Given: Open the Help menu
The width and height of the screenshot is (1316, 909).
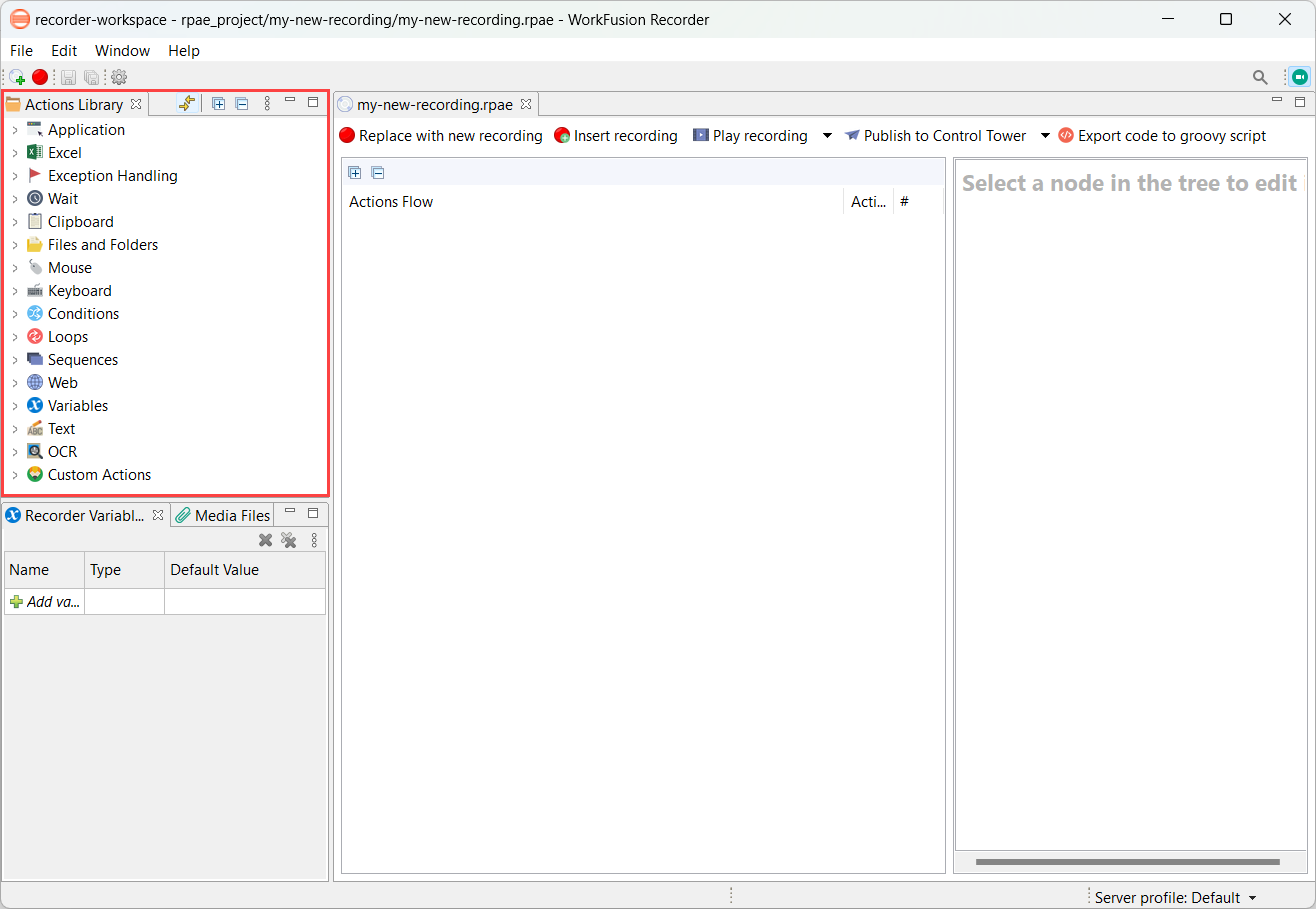Looking at the screenshot, I should [184, 51].
